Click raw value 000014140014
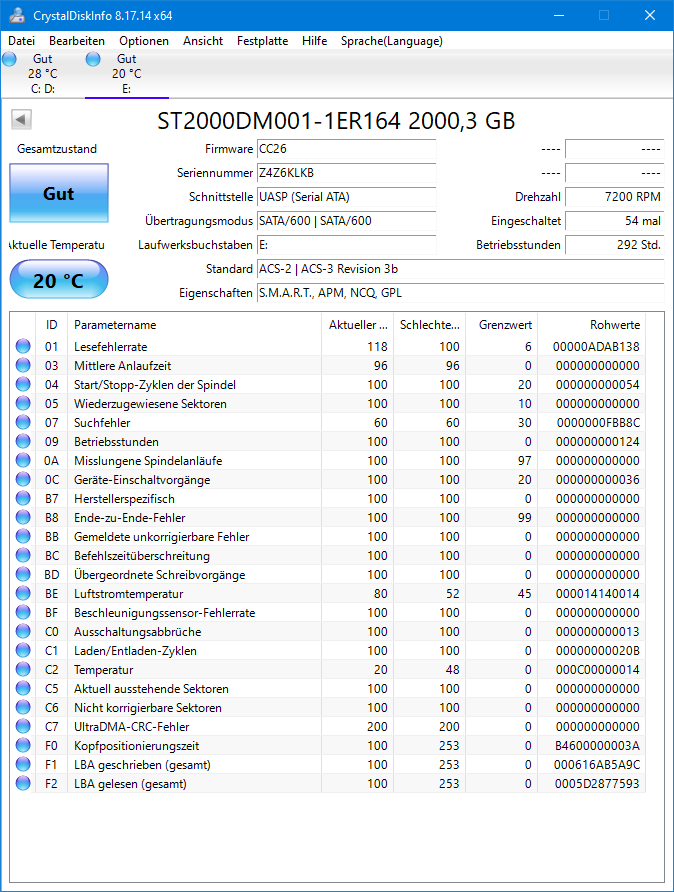 (x=598, y=593)
